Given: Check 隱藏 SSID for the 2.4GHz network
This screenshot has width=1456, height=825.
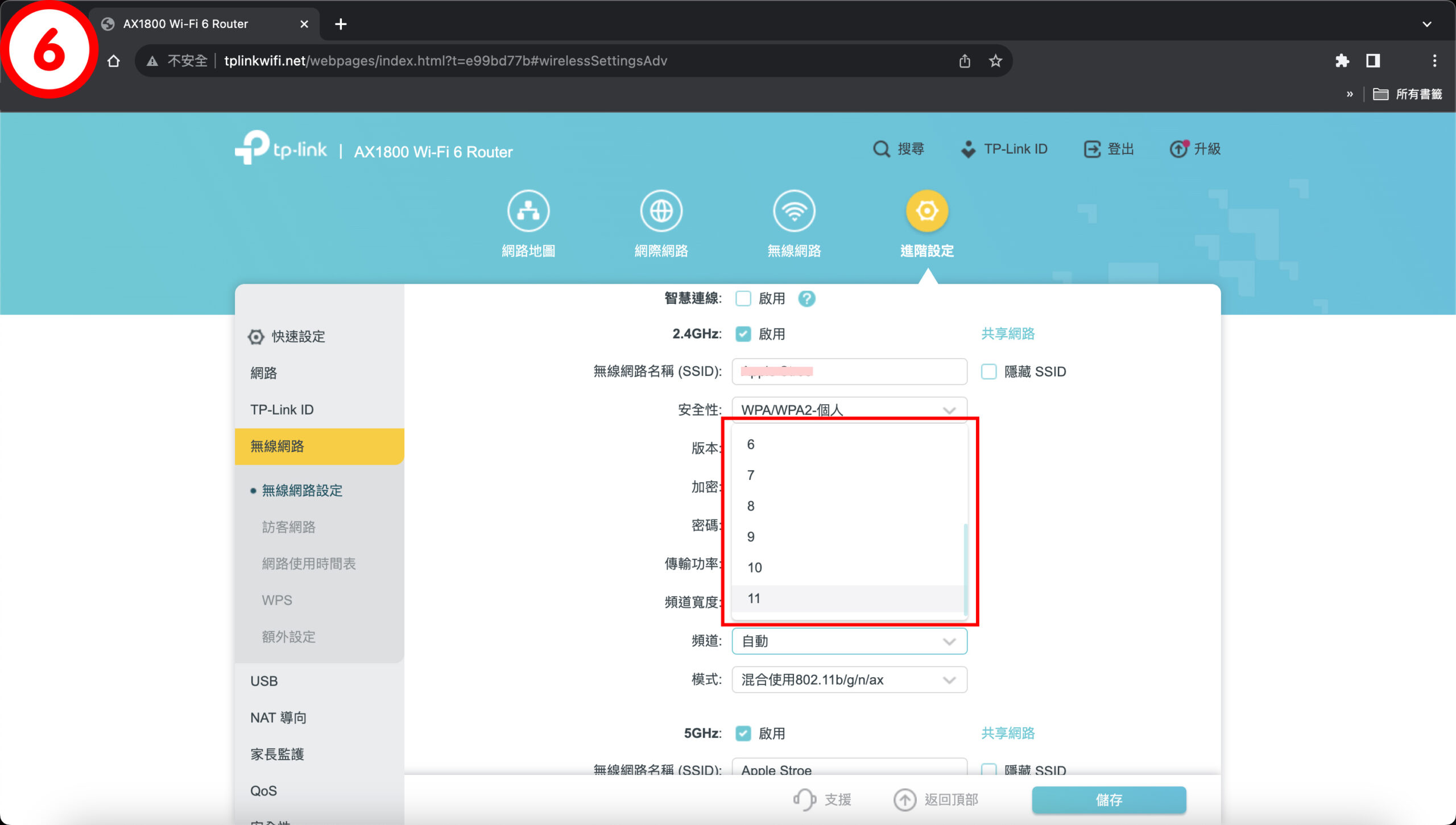Looking at the screenshot, I should click(x=988, y=371).
